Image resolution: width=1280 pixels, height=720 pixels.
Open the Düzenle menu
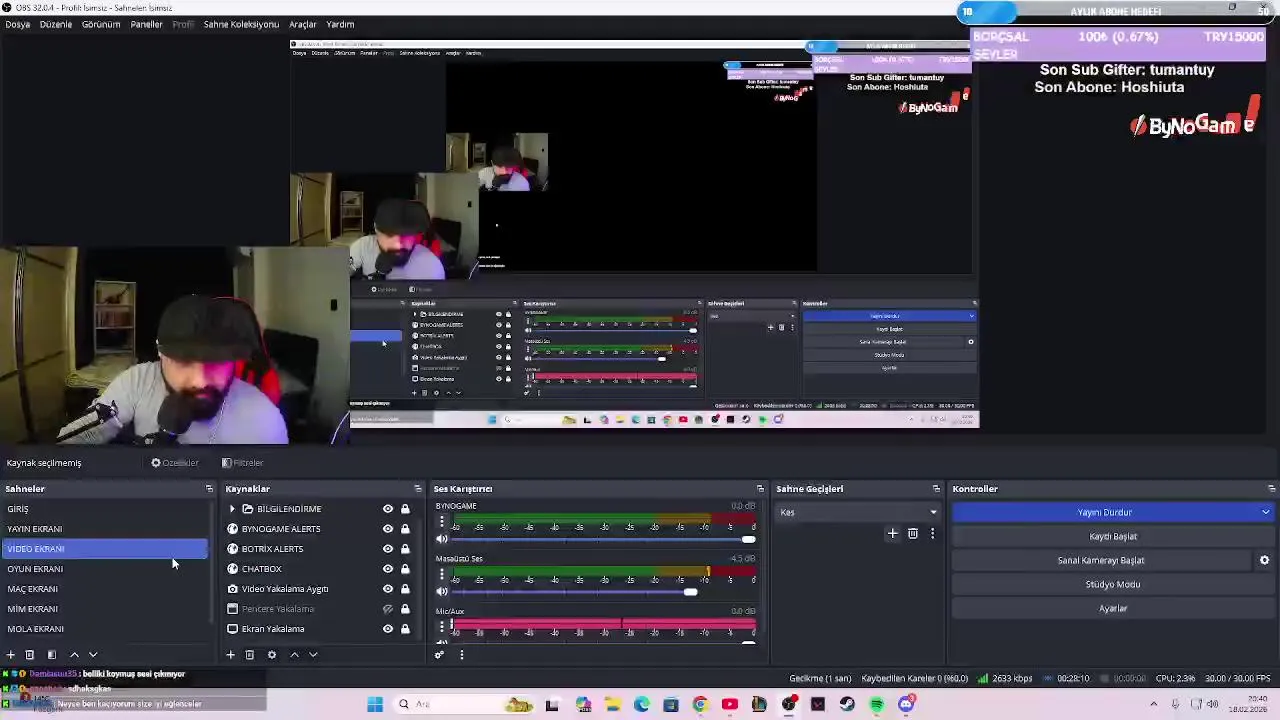(x=56, y=24)
